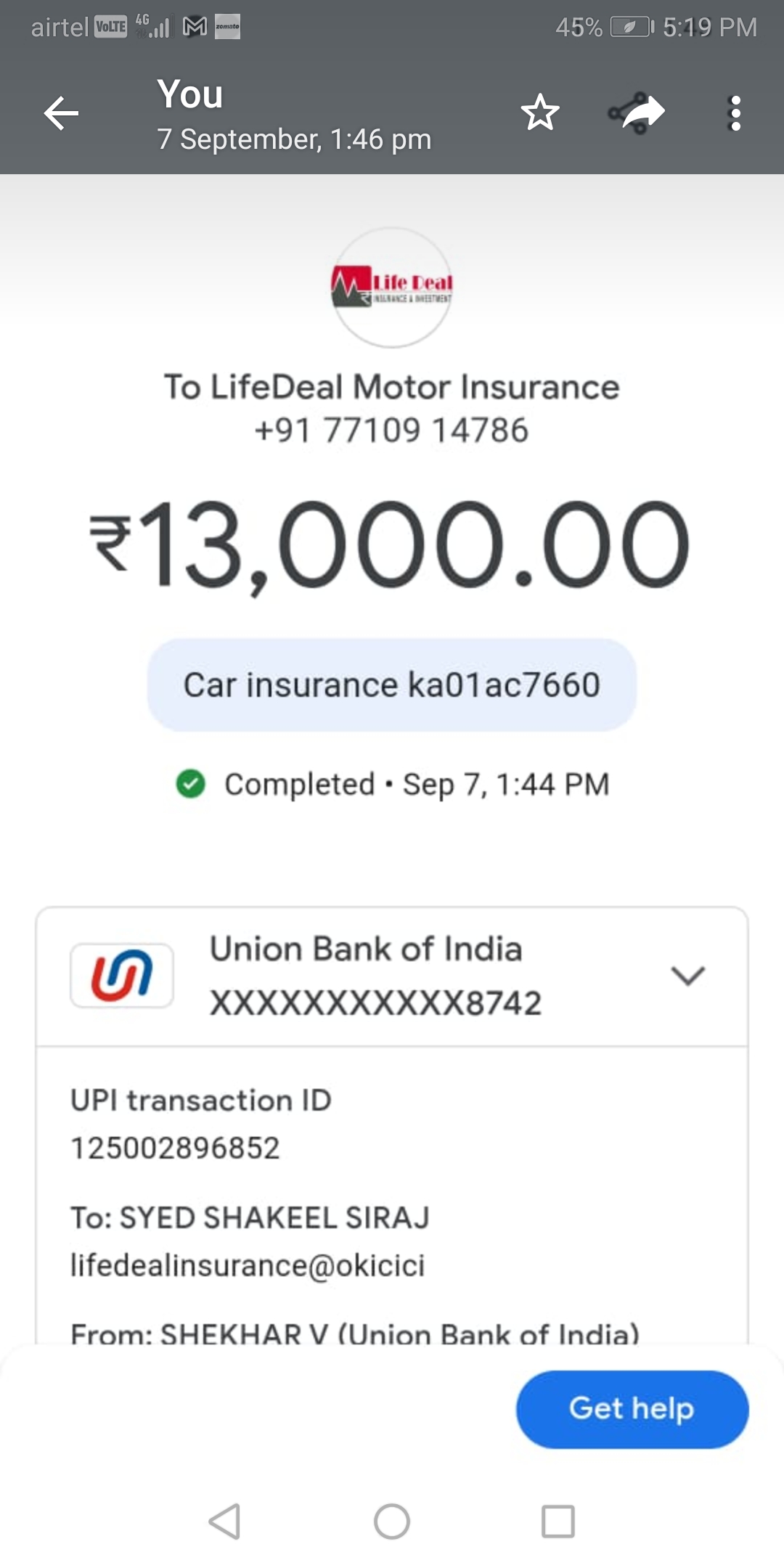Tap the To LifeDeal Motor Insurance title
The image size is (784, 1568).
[x=391, y=387]
